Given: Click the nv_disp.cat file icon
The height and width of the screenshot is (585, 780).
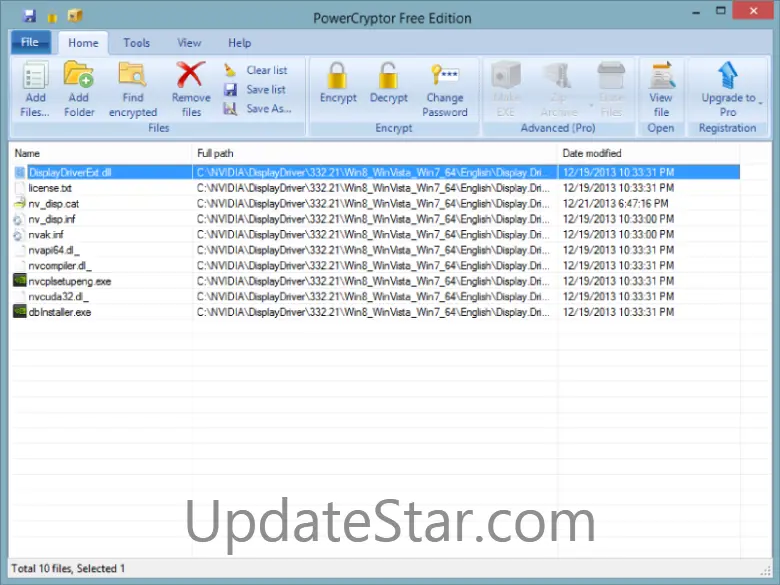Looking at the screenshot, I should (19, 203).
